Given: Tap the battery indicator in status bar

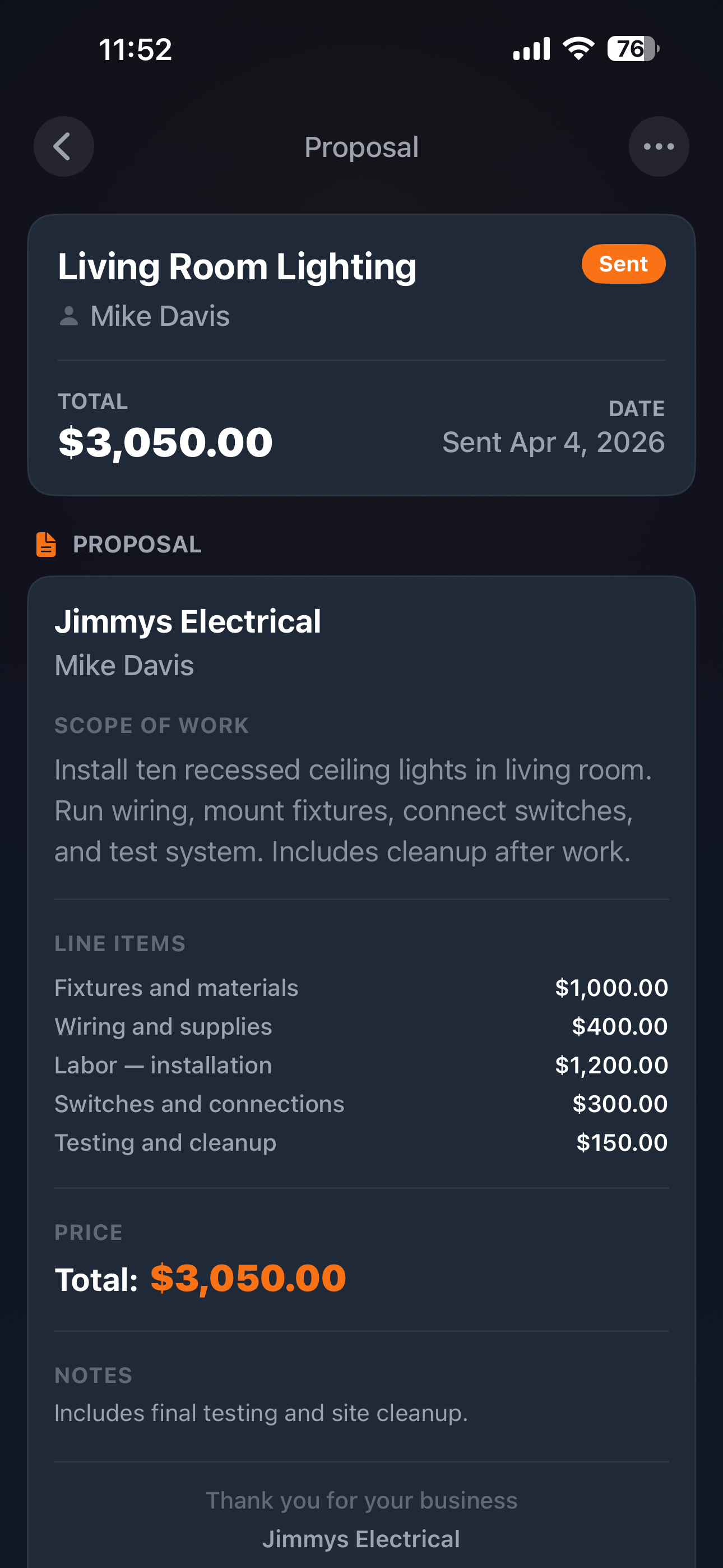Looking at the screenshot, I should (x=632, y=49).
